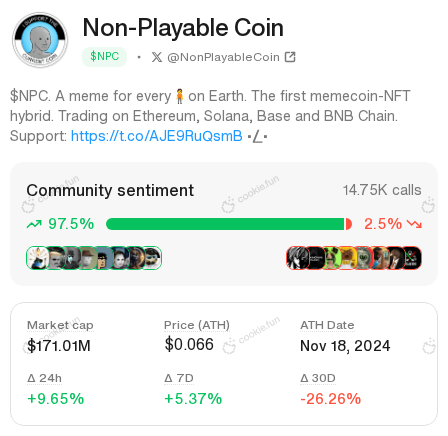Screen dimensions: 448x436
Task: Click the green bullish trend arrow icon
Action: tap(34, 224)
